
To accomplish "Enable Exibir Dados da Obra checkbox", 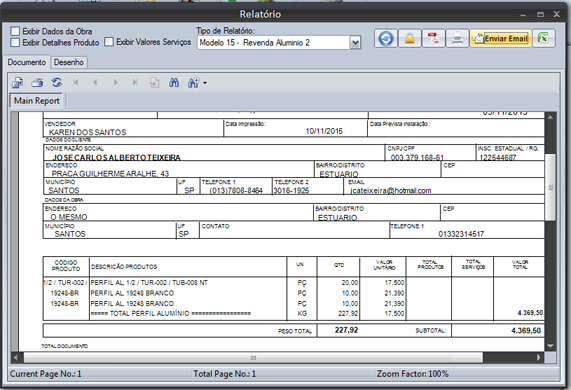I will coord(15,31).
